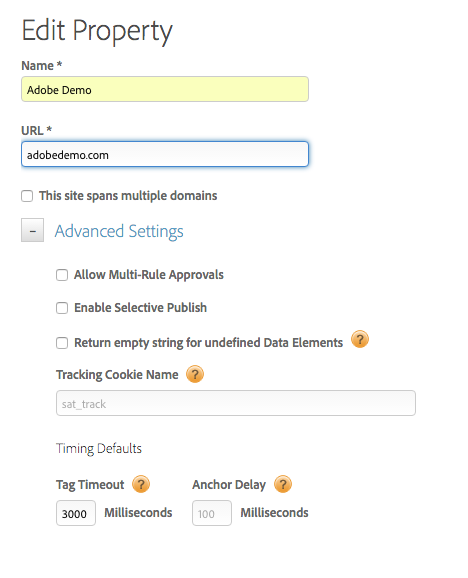Click the Edit Property page title
Screen dimensions: 468x578
click(x=97, y=31)
